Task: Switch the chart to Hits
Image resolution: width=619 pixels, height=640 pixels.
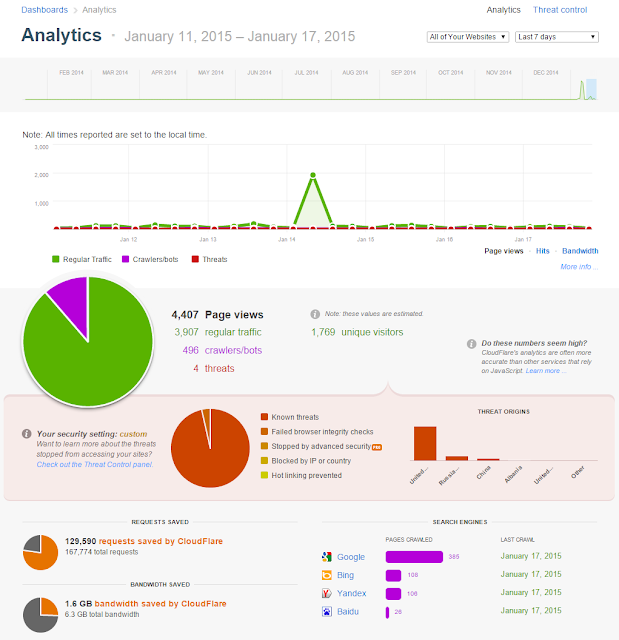Action: (542, 251)
